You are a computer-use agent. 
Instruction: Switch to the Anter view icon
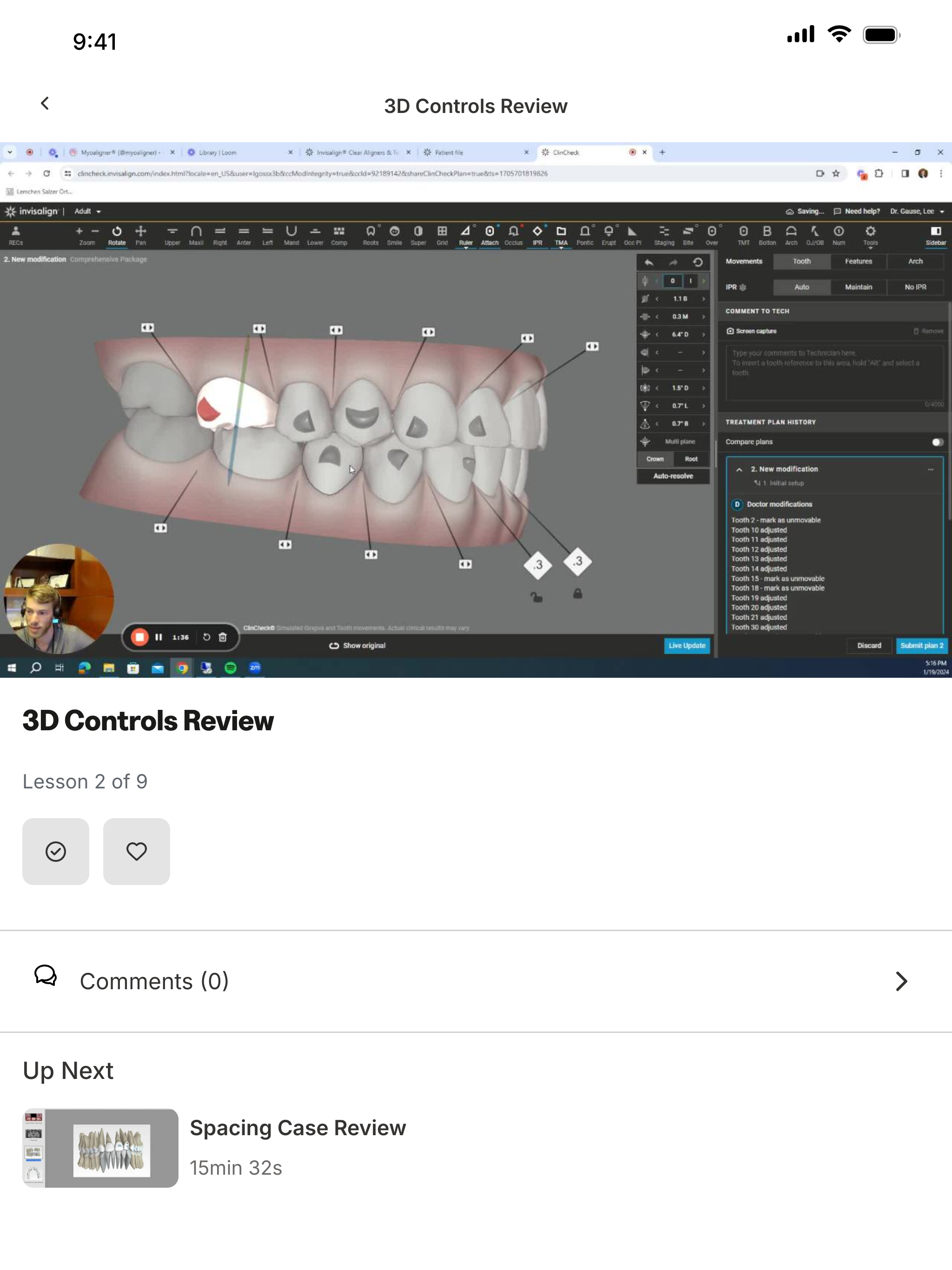click(244, 235)
